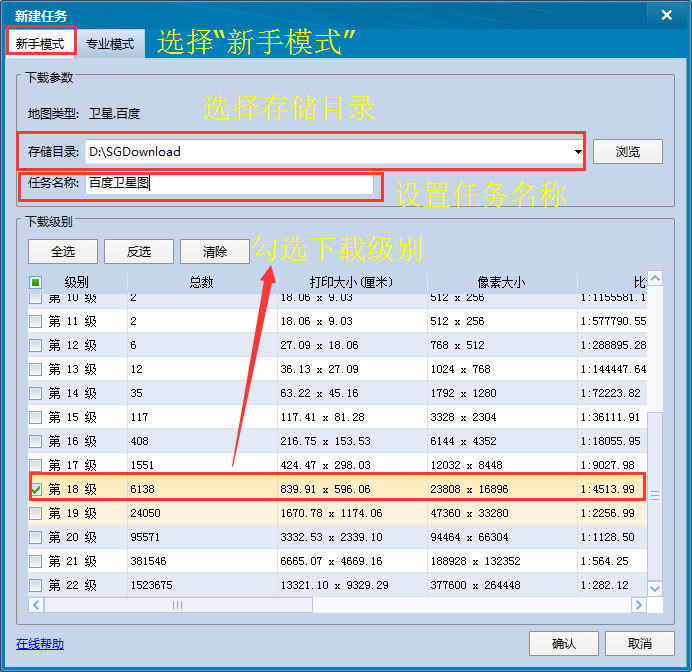692x672 pixels.
Task: Close the 新建任务 dialog window
Action: coord(667,14)
